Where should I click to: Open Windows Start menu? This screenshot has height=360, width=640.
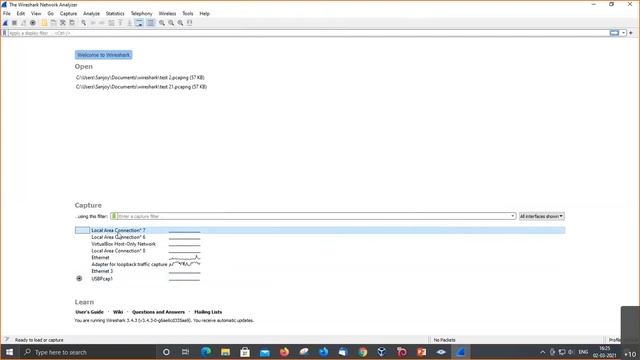pos(9,352)
